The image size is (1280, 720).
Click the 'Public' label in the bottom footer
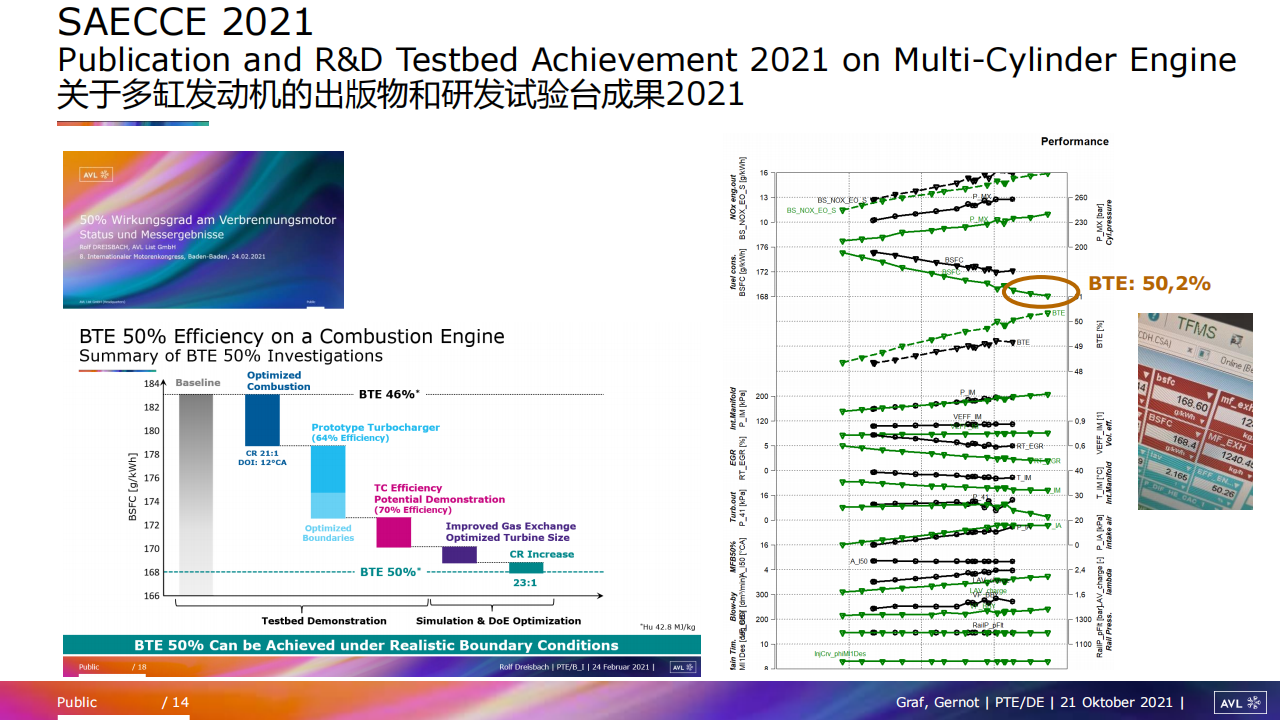77,702
